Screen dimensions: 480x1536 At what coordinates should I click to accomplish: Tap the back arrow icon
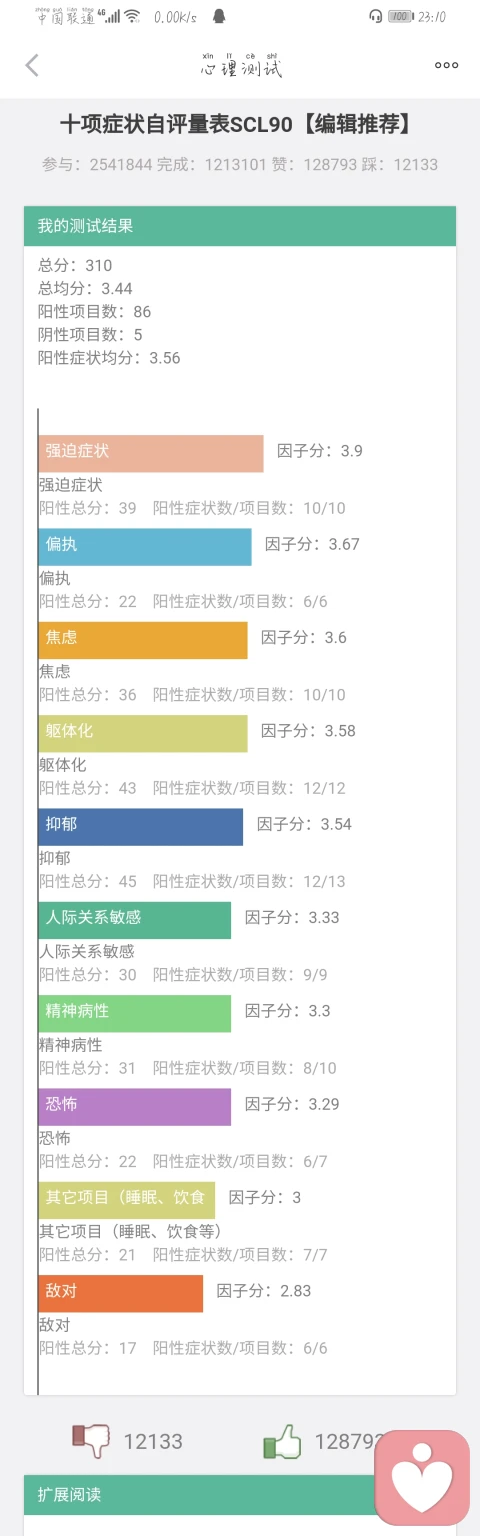pos(32,65)
